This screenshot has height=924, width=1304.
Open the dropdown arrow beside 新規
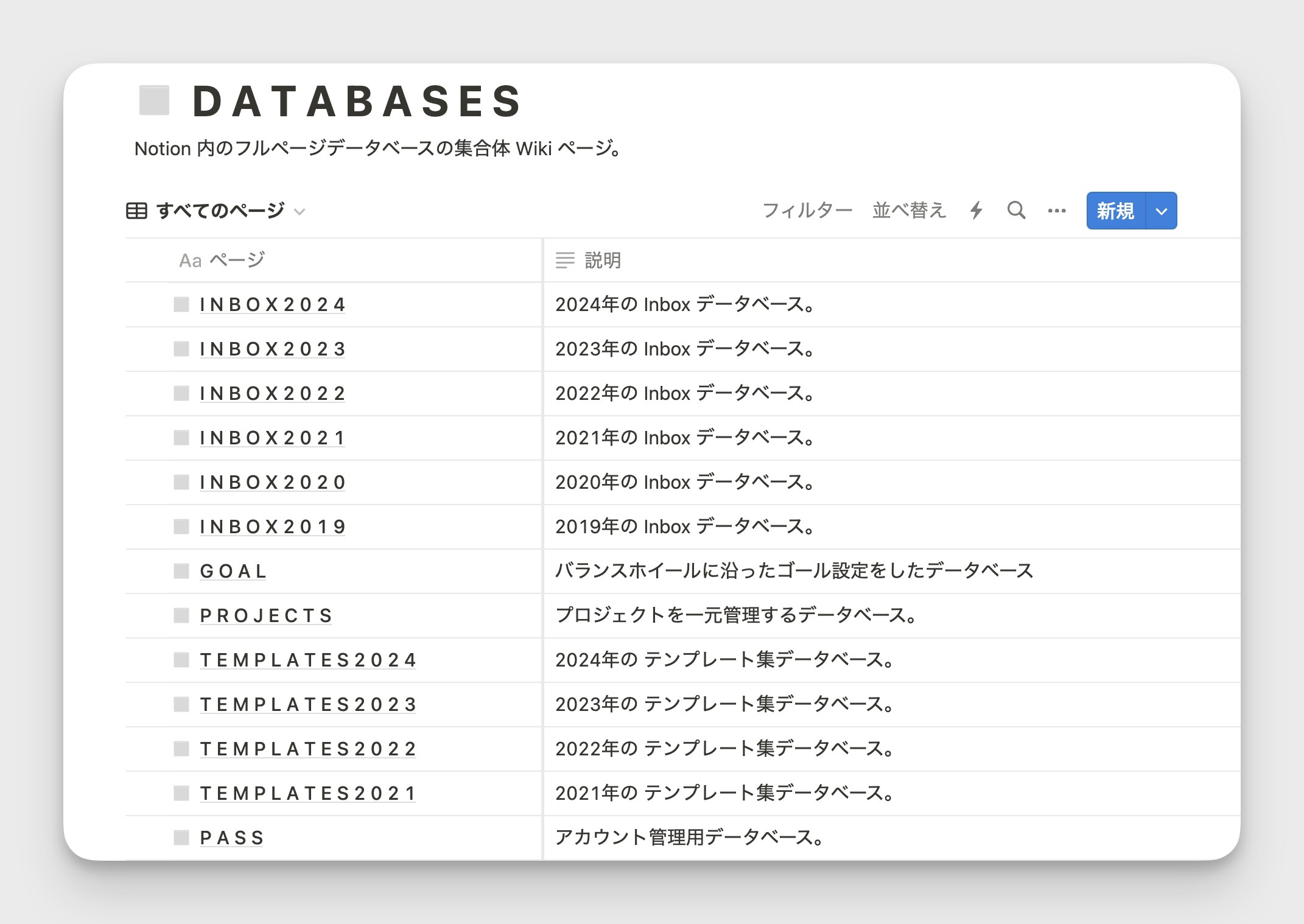(1162, 211)
